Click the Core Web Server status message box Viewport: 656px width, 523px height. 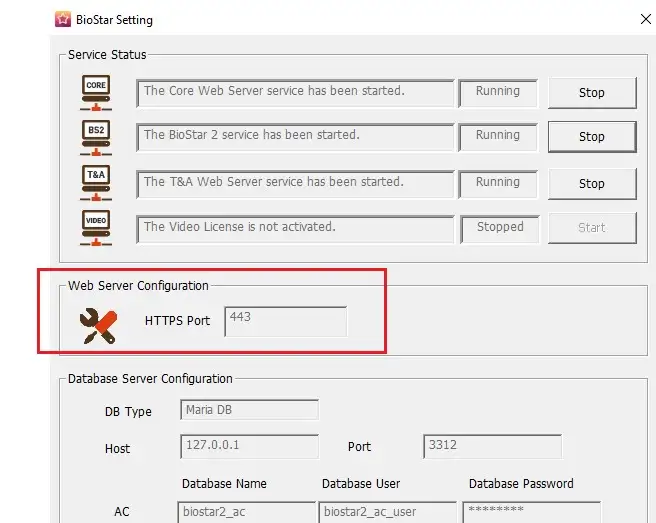(295, 93)
